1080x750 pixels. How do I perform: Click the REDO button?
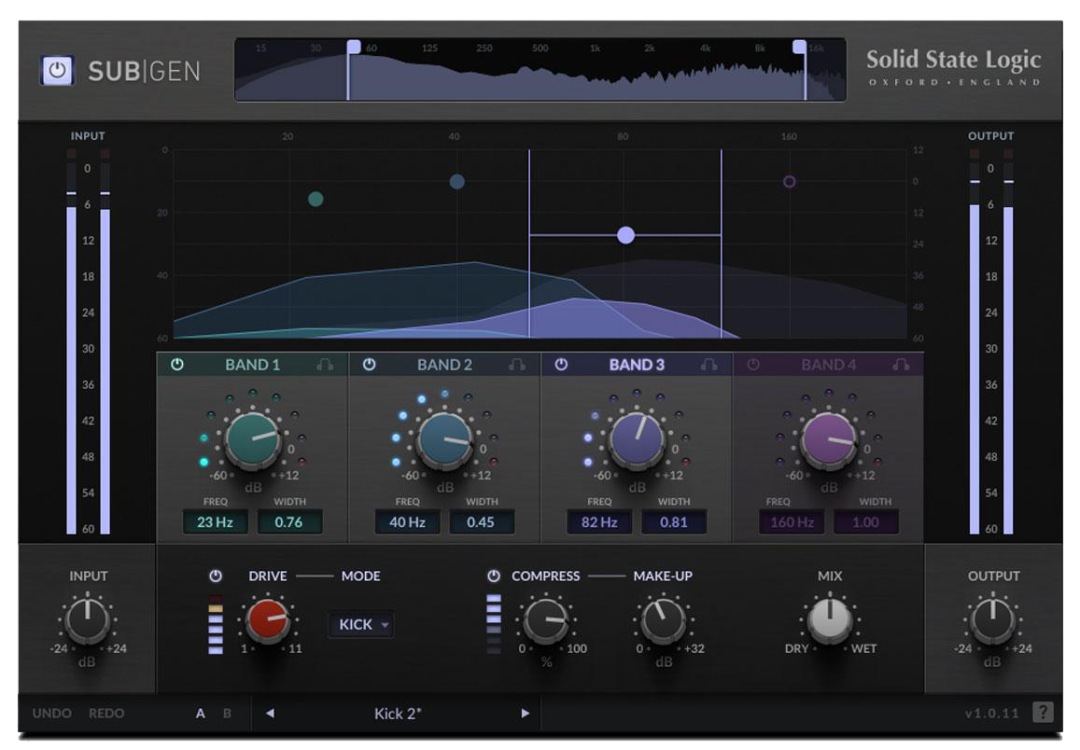click(106, 713)
